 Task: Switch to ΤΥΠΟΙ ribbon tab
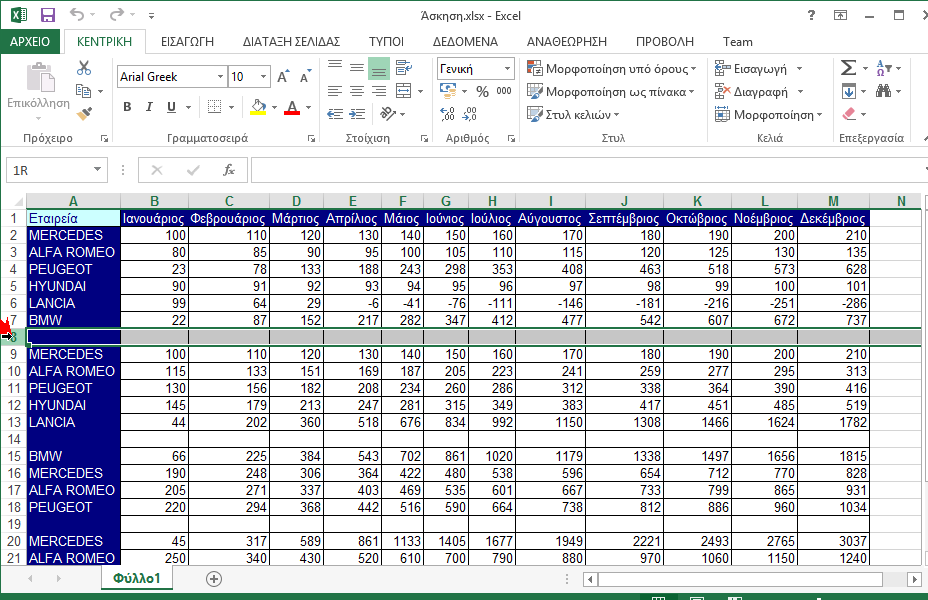[x=386, y=41]
